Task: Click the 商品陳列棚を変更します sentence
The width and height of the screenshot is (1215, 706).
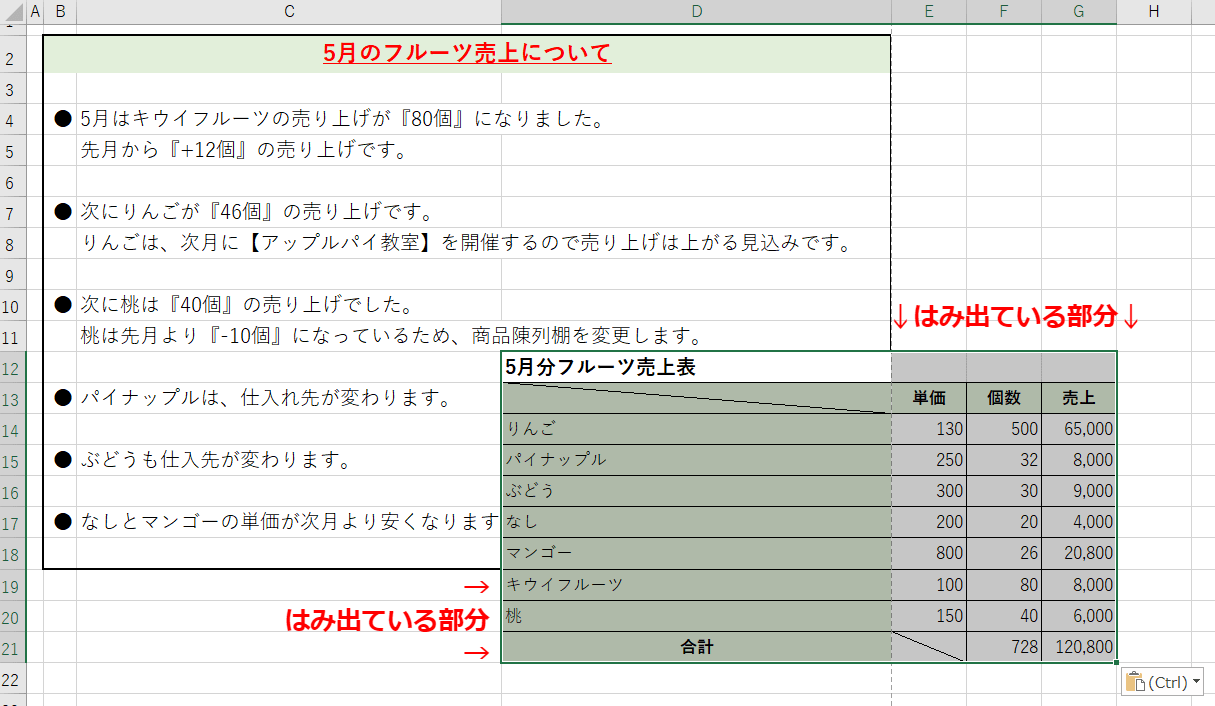Action: (x=391, y=337)
